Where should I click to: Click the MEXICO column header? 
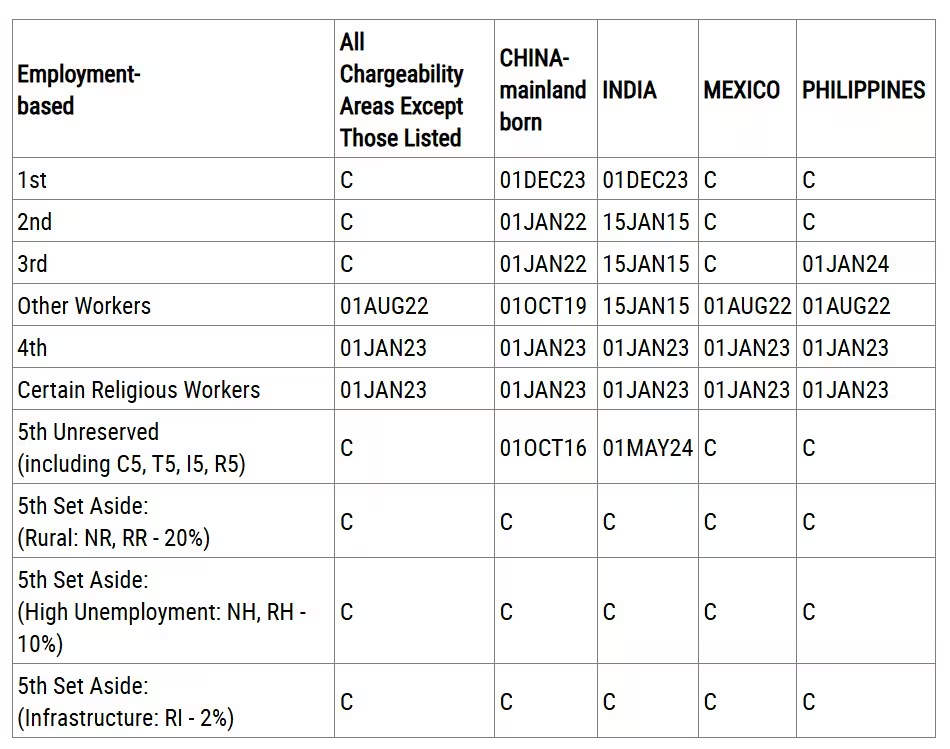tap(741, 90)
